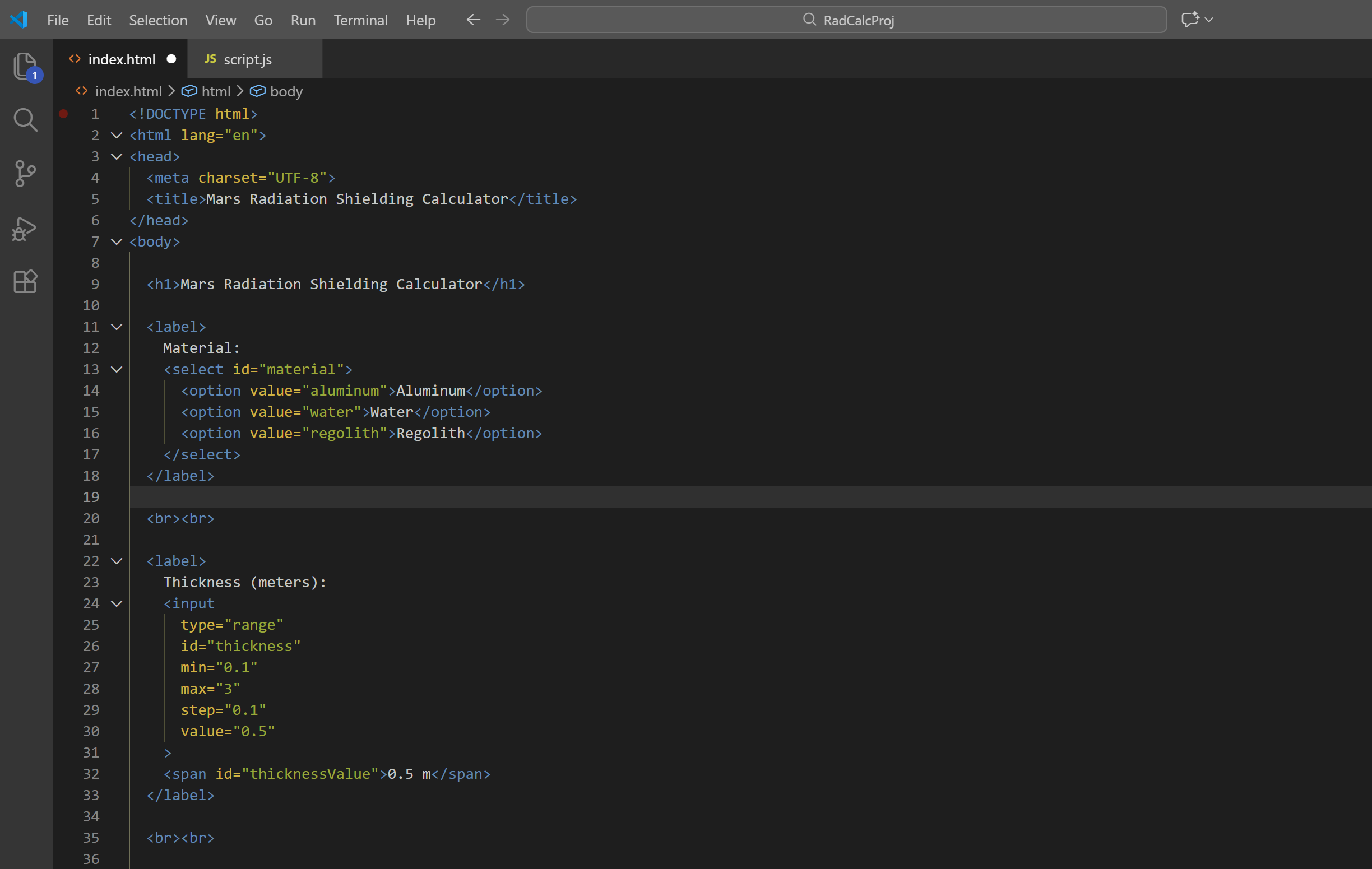Open the Explorer view in the activity bar
Viewport: 1372px width, 869px height.
click(25, 67)
